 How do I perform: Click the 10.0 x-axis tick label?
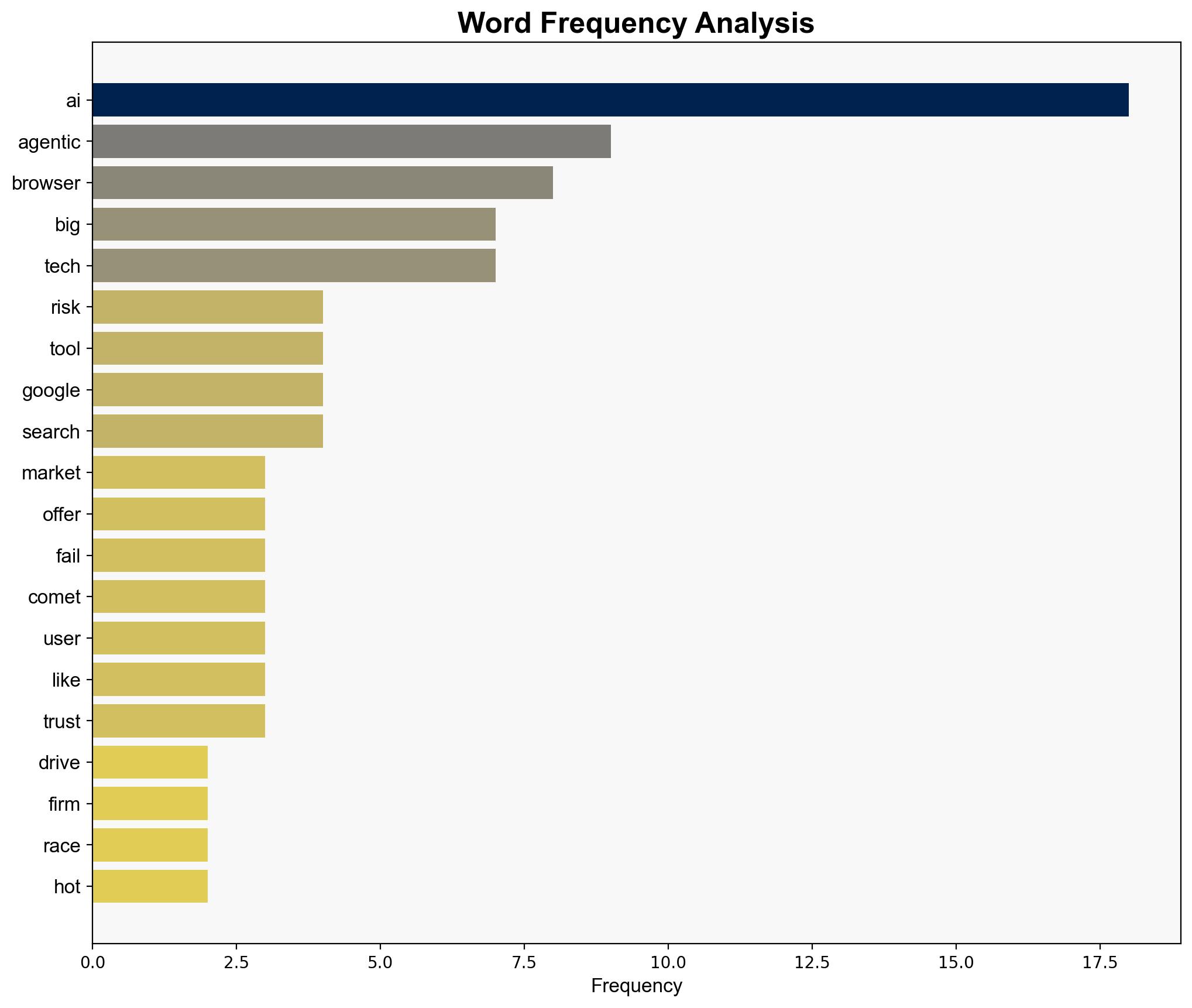click(668, 963)
